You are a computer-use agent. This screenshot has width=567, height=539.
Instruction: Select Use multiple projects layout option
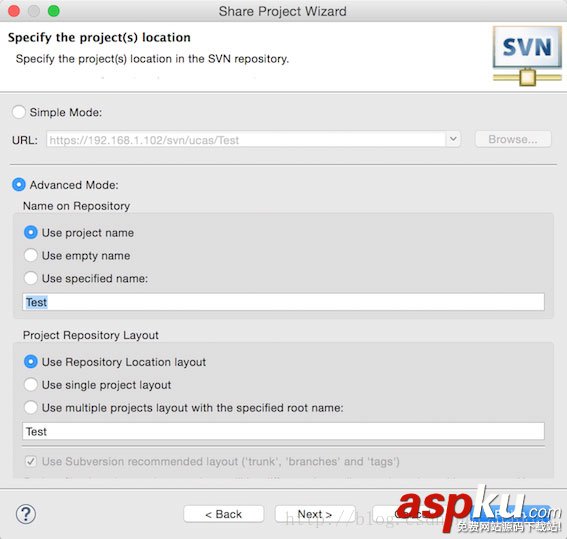pos(31,407)
